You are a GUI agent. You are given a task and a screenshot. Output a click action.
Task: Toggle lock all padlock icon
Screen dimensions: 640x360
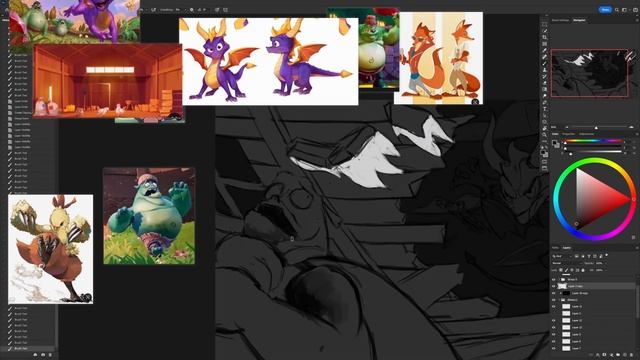tap(583, 270)
